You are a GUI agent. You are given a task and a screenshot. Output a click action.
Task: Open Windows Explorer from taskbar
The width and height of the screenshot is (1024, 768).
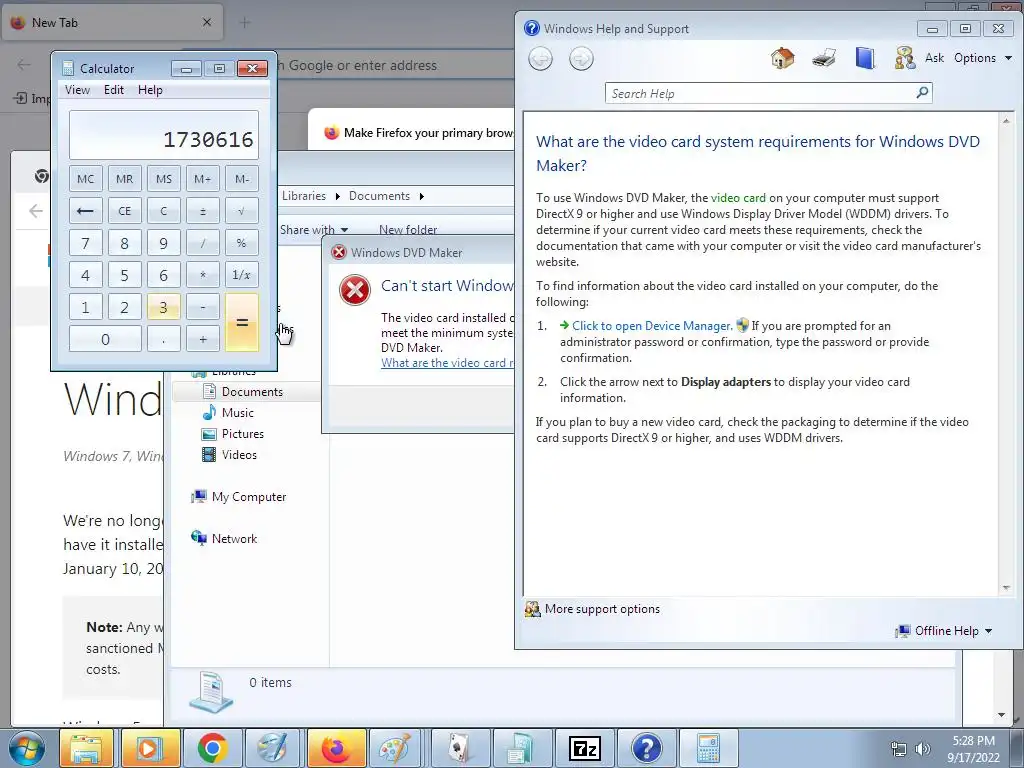click(87, 748)
